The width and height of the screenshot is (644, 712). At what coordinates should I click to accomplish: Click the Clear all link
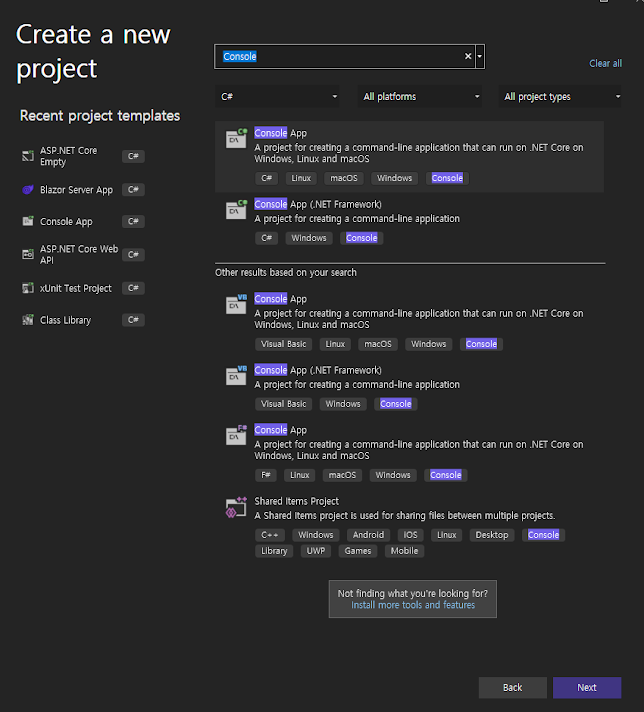[x=605, y=64]
